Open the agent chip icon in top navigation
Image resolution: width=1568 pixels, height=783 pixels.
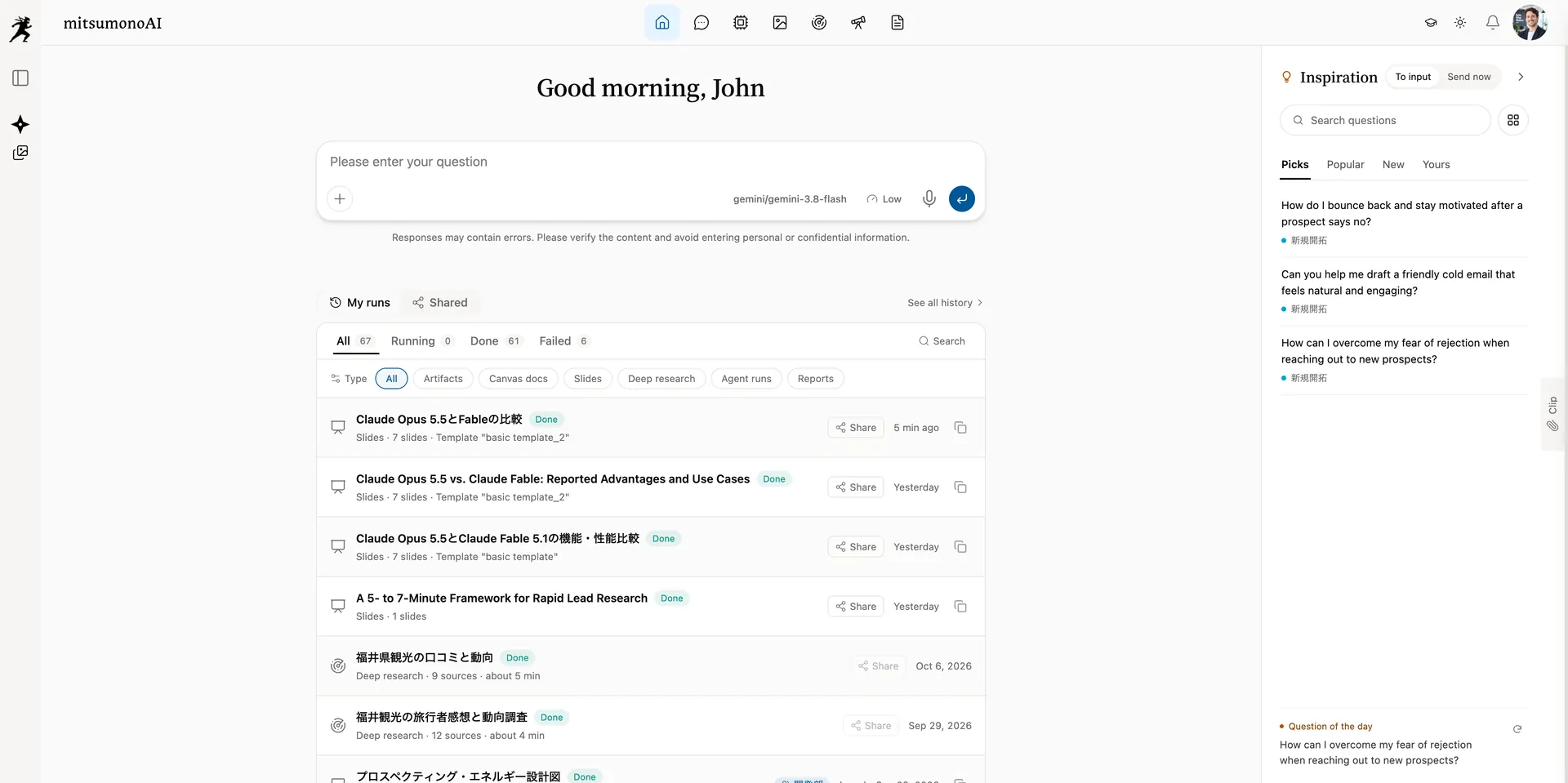[x=741, y=23]
